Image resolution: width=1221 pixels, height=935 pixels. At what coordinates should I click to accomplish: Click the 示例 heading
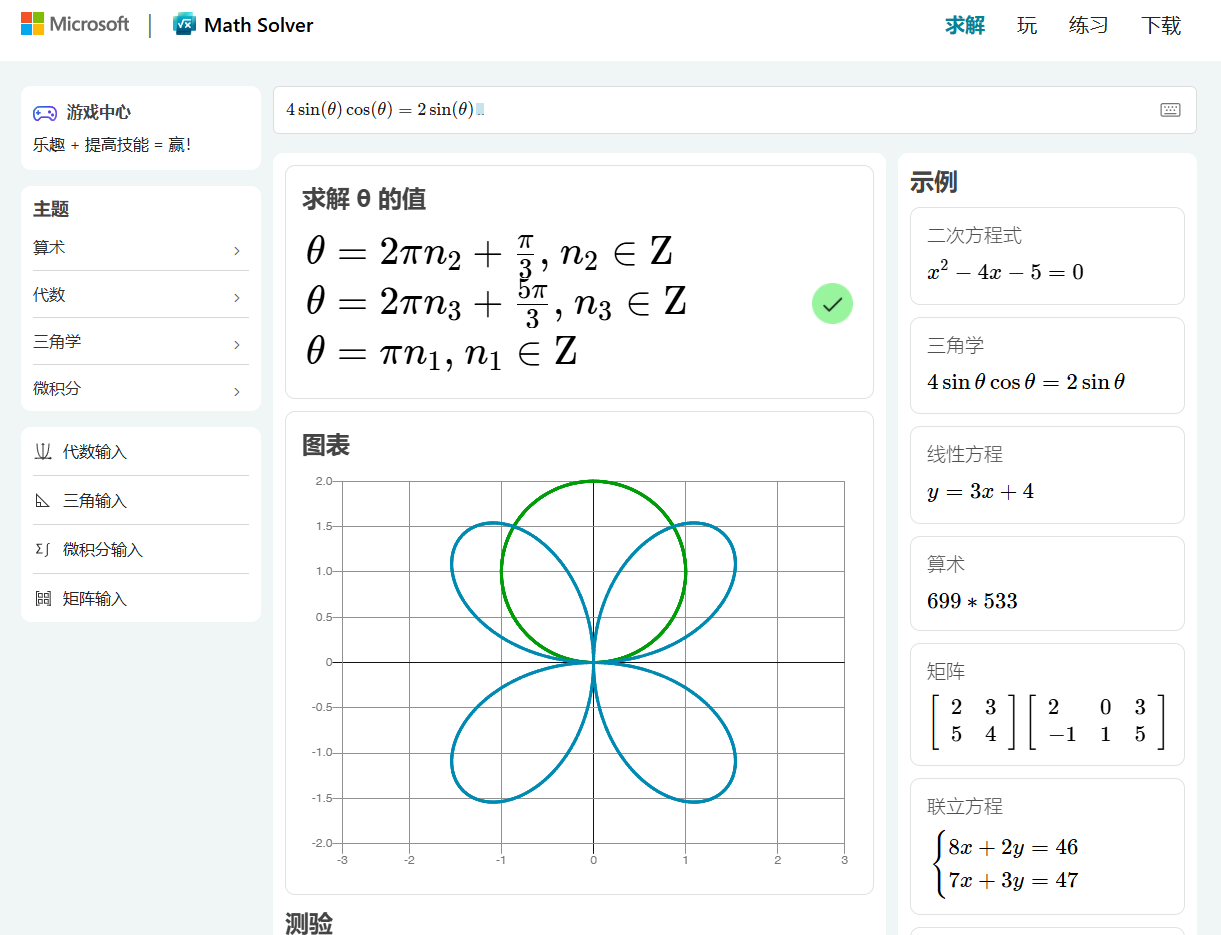[934, 182]
